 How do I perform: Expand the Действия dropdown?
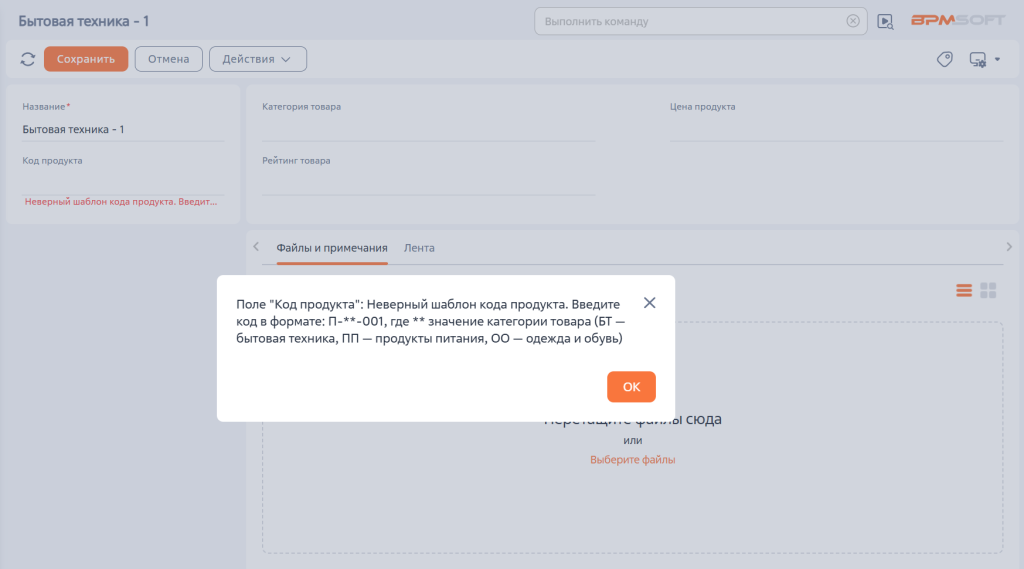click(x=257, y=60)
